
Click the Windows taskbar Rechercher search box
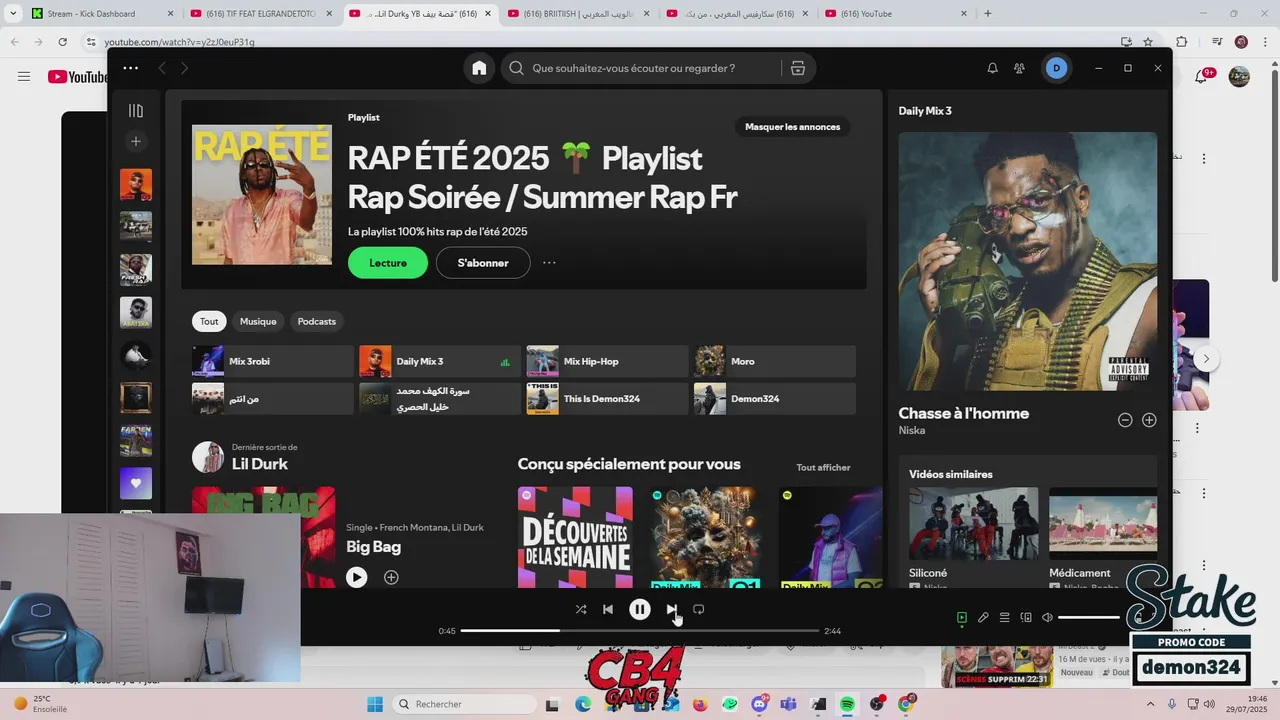[464, 704]
